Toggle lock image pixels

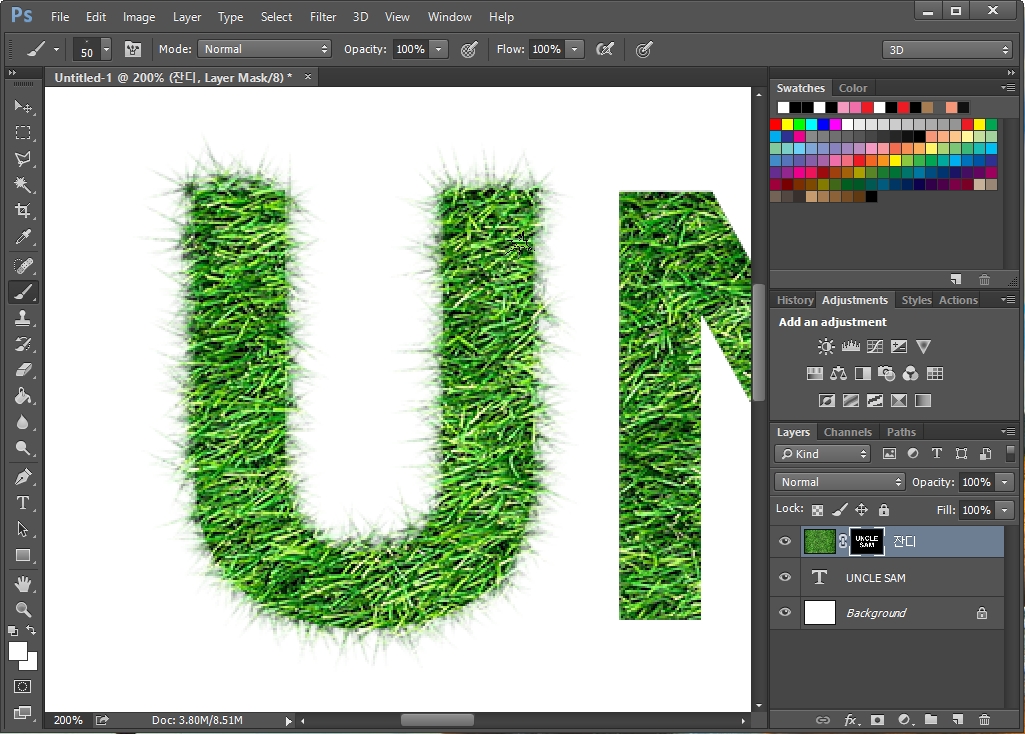839,510
